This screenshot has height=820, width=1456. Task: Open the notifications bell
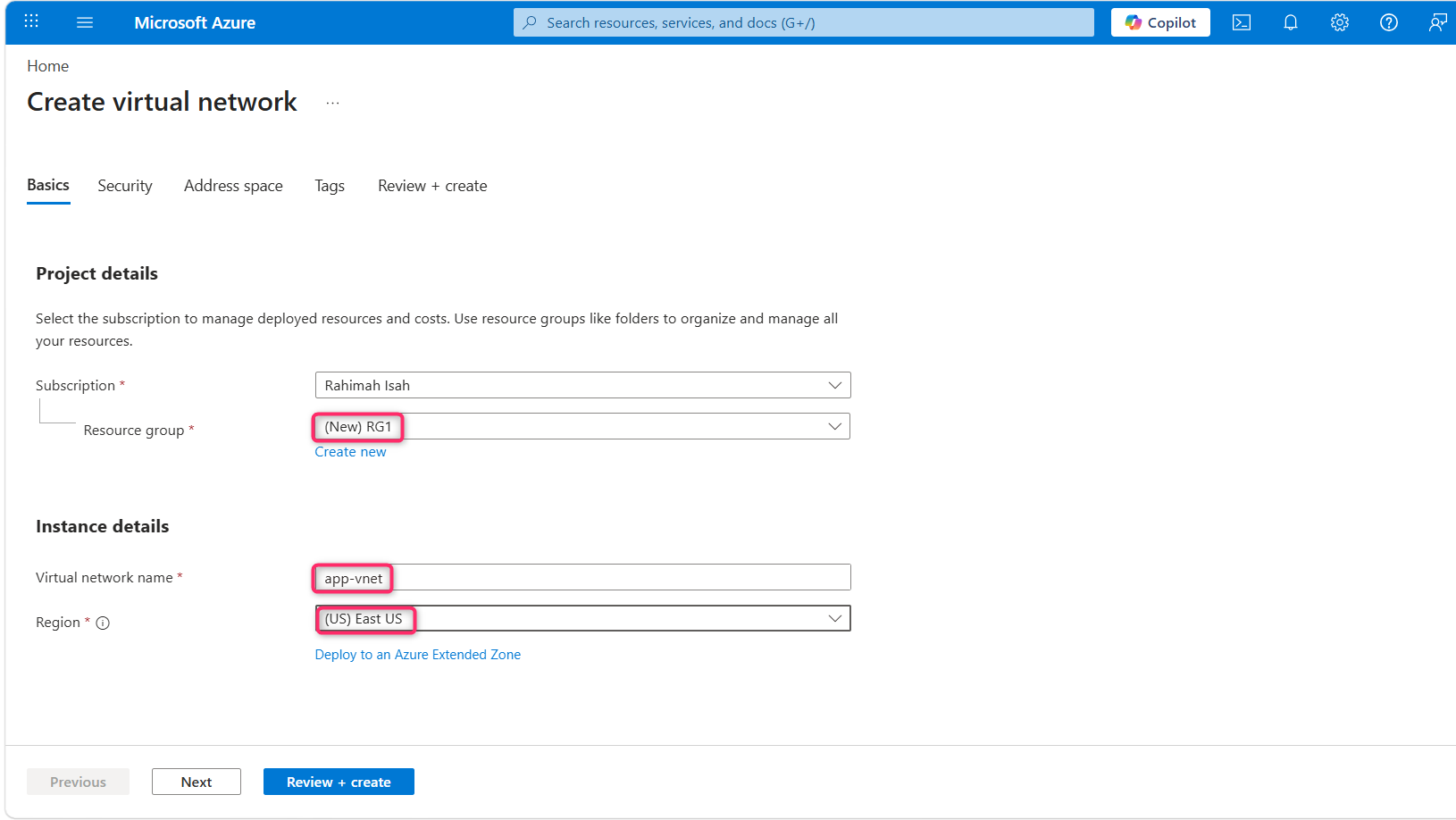tap(1290, 22)
